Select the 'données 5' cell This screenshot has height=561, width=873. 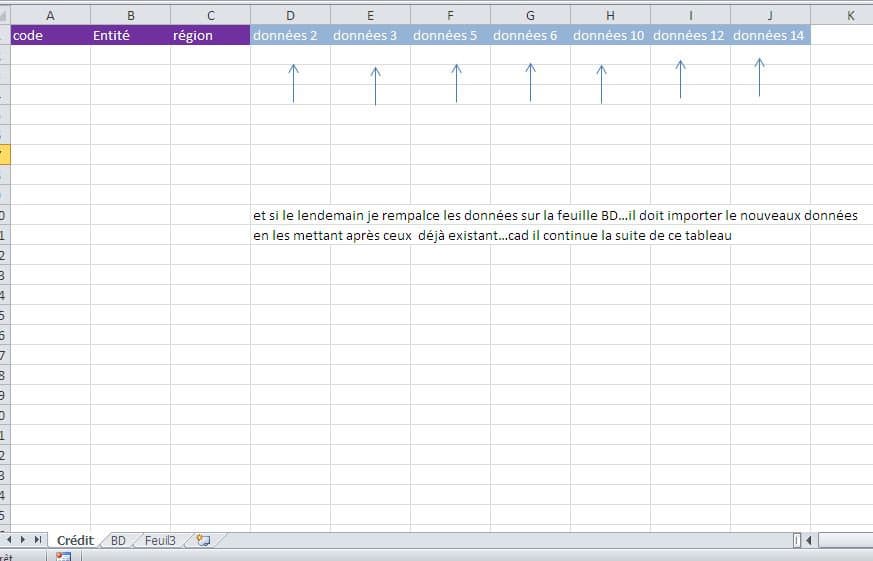(450, 35)
